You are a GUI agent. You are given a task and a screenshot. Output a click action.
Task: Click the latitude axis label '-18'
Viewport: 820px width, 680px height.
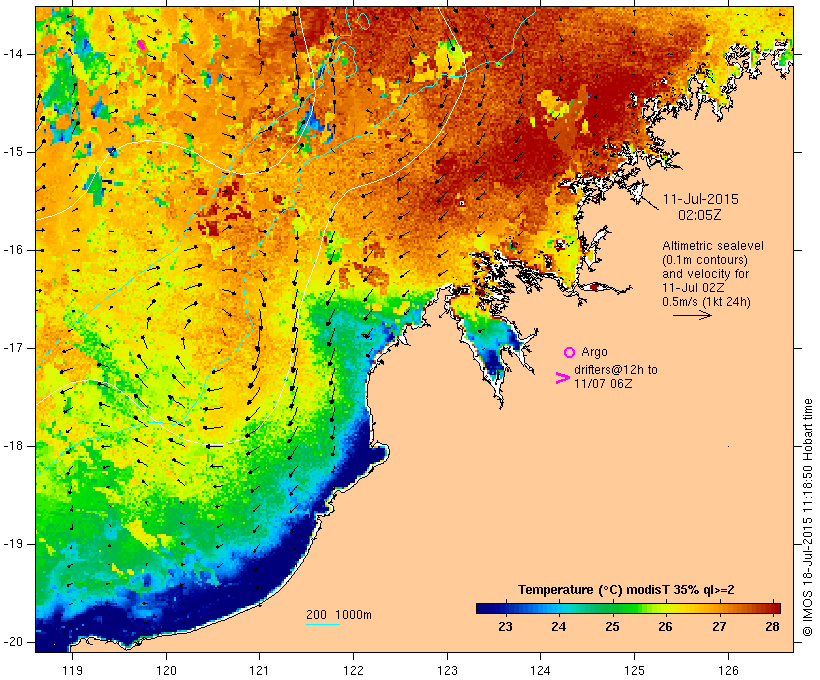[x=13, y=446]
